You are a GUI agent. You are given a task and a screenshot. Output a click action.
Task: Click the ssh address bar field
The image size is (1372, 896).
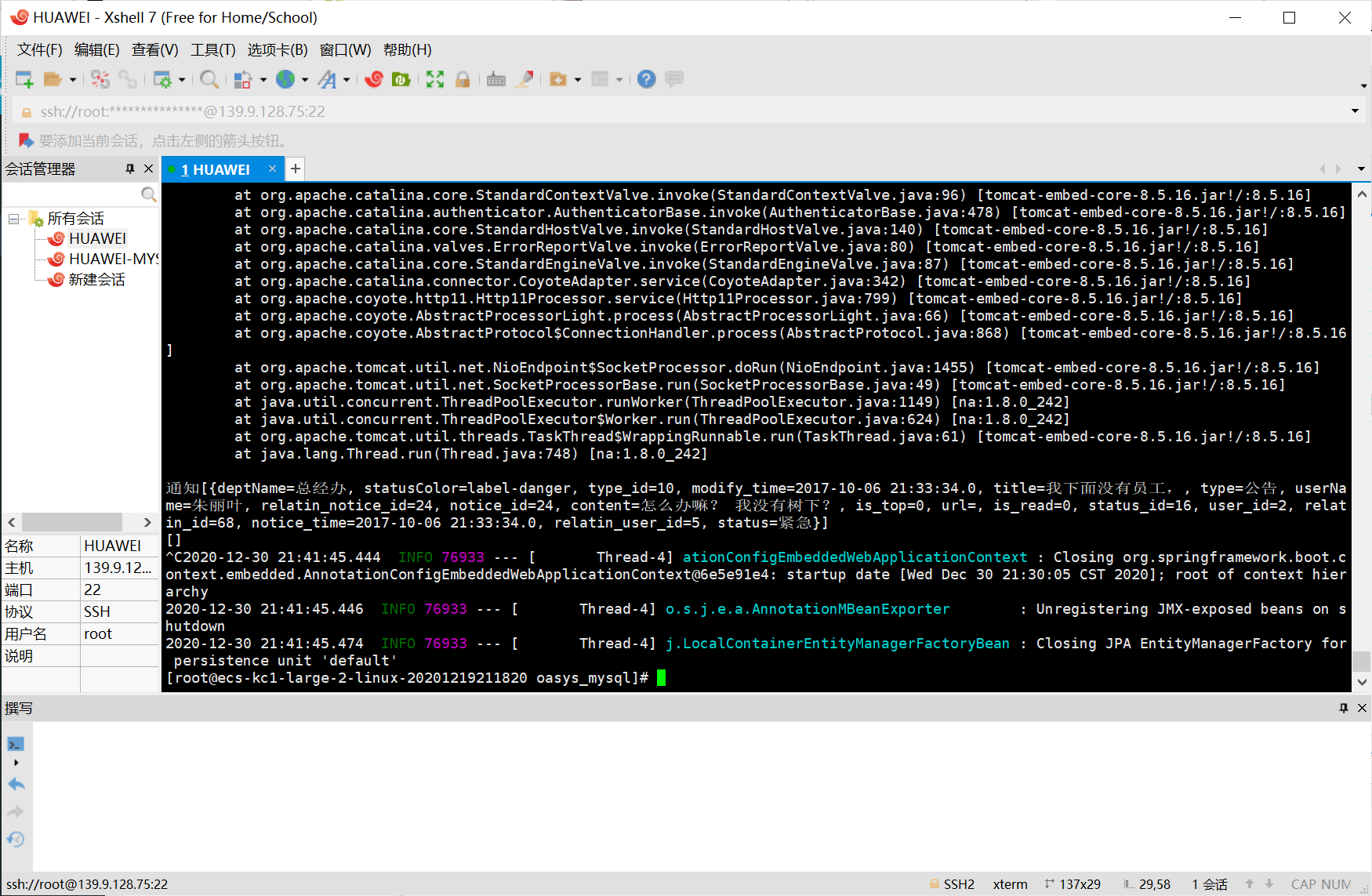tap(681, 111)
